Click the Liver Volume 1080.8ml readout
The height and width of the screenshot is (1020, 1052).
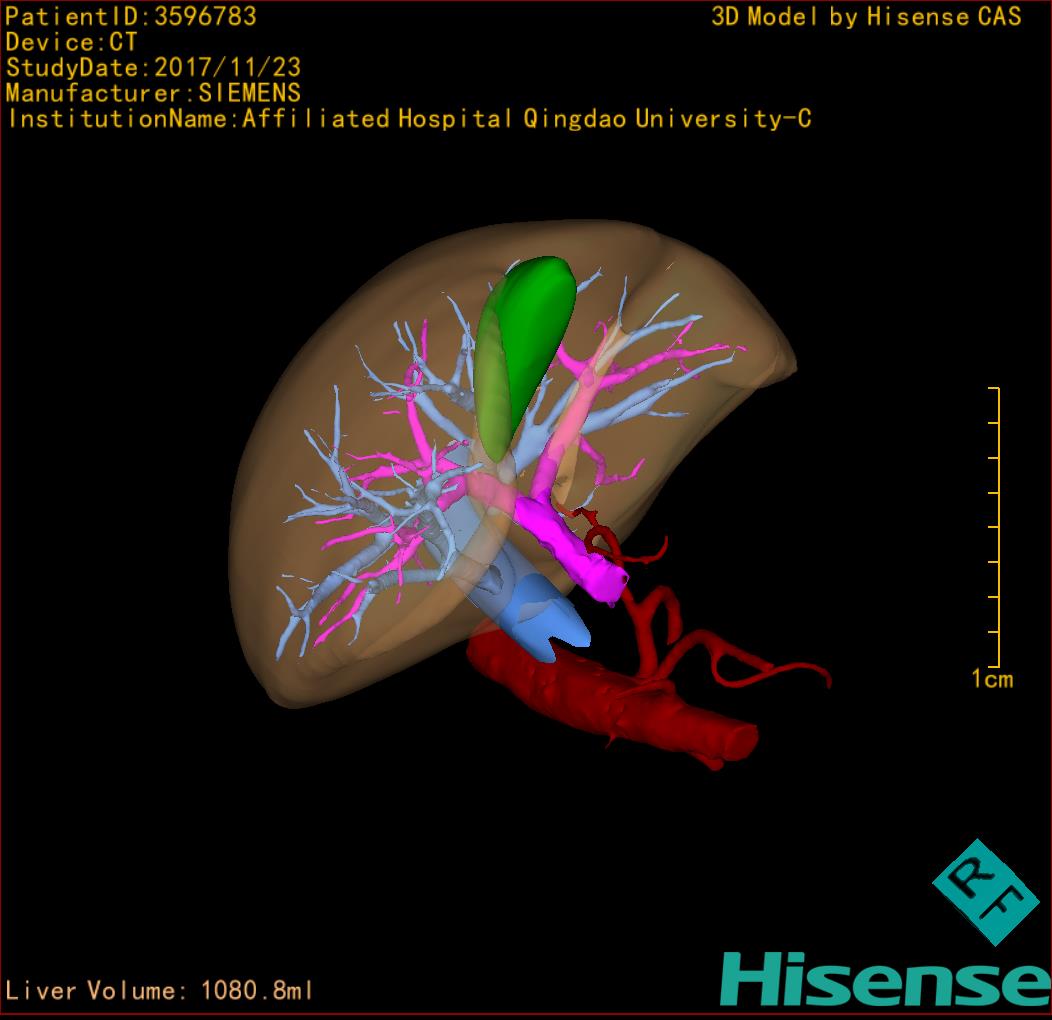(x=160, y=991)
